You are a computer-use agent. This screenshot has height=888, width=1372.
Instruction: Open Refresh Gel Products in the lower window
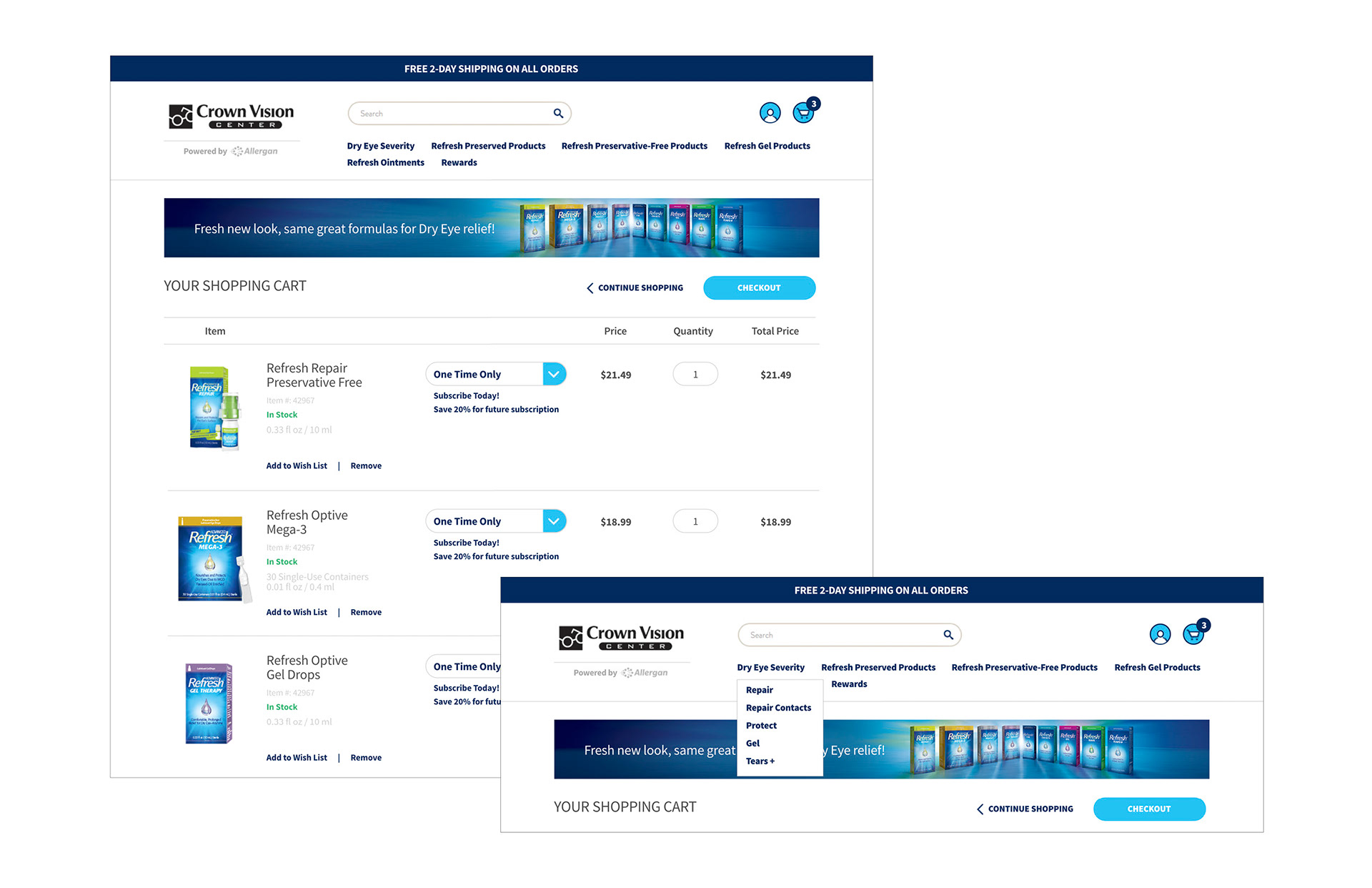click(x=1157, y=667)
